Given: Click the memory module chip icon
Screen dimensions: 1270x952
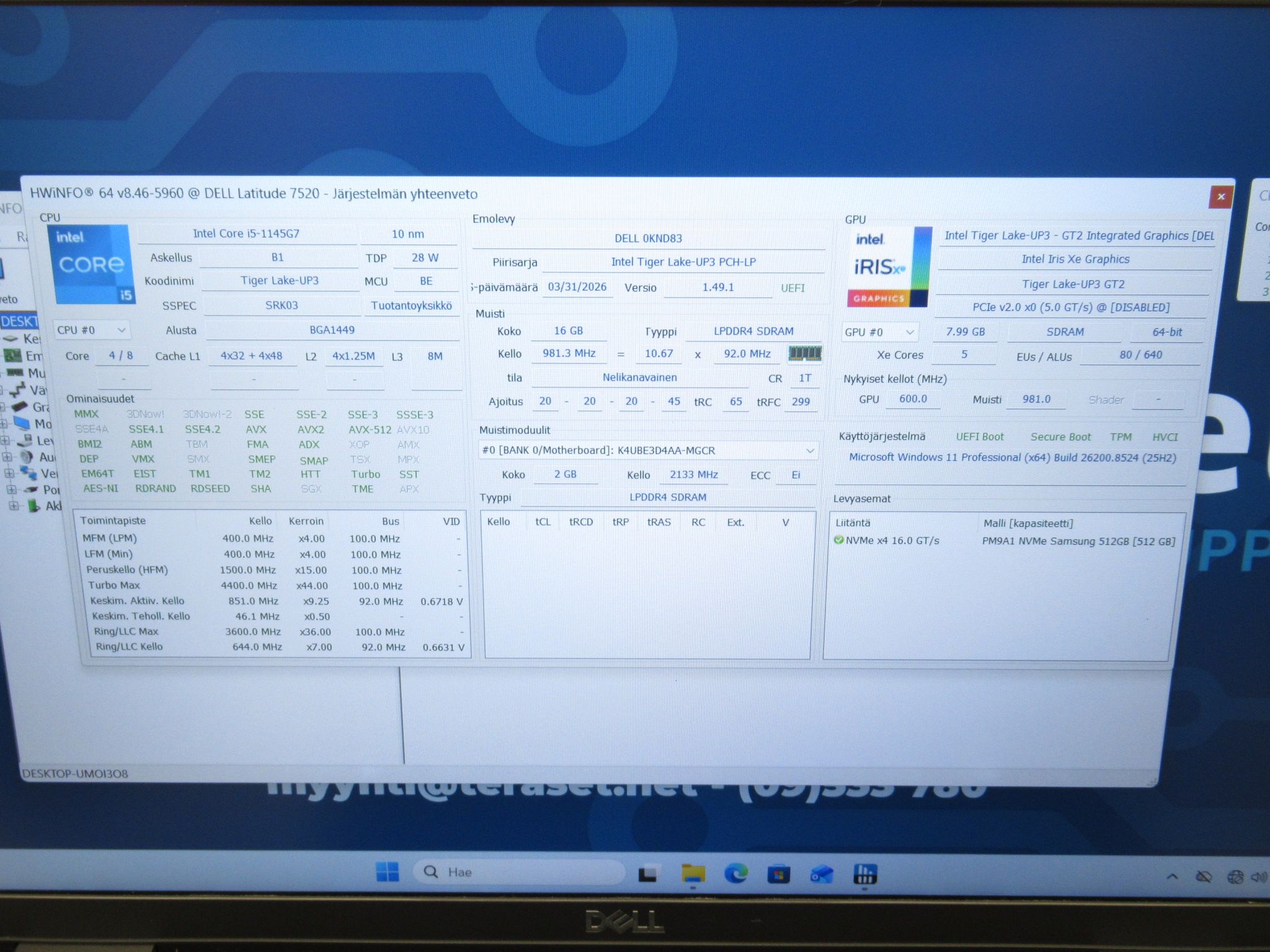Looking at the screenshot, I should [804, 354].
